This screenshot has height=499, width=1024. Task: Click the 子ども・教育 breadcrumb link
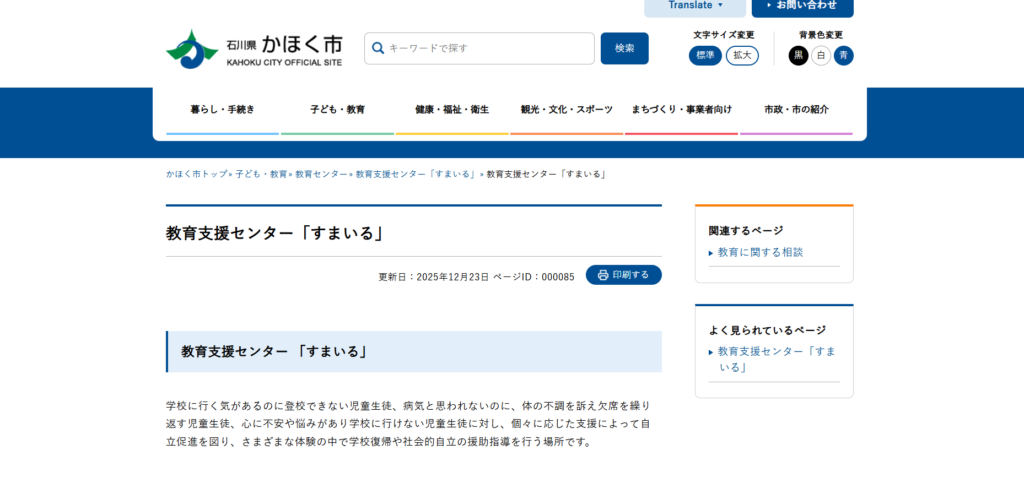tap(261, 174)
